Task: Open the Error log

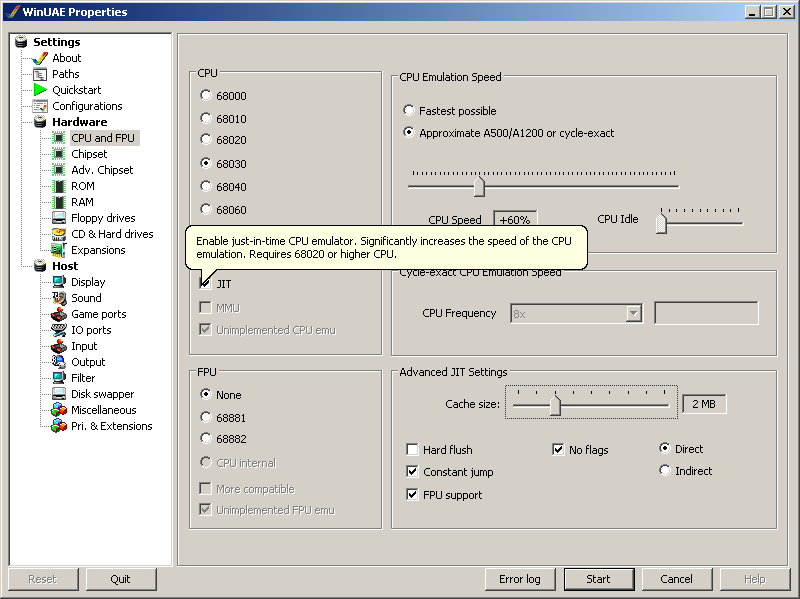Action: tap(520, 579)
